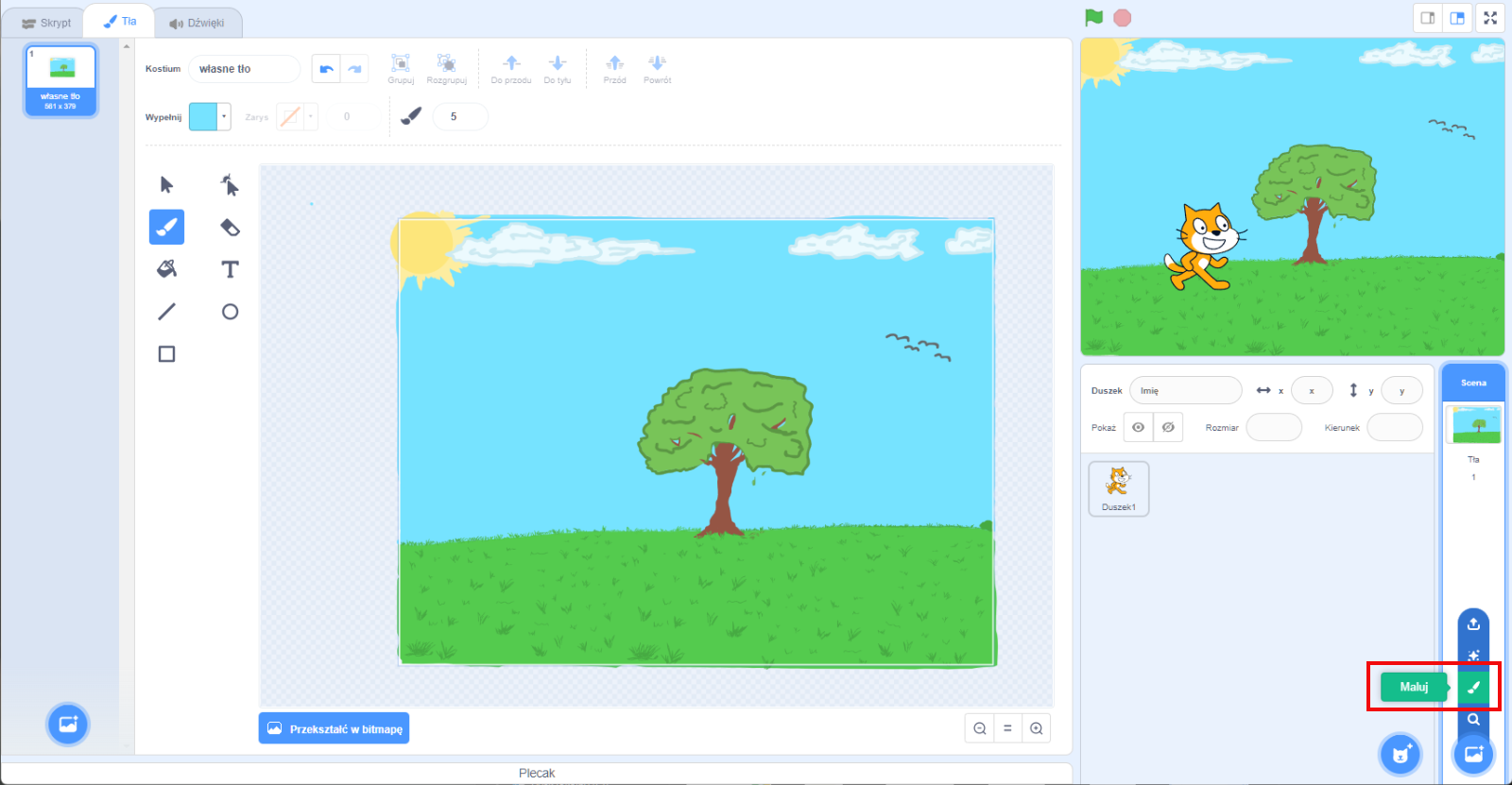This screenshot has width=1512, height=785.
Task: Select the własne tło backdrop thumbnail
Action: point(61,80)
